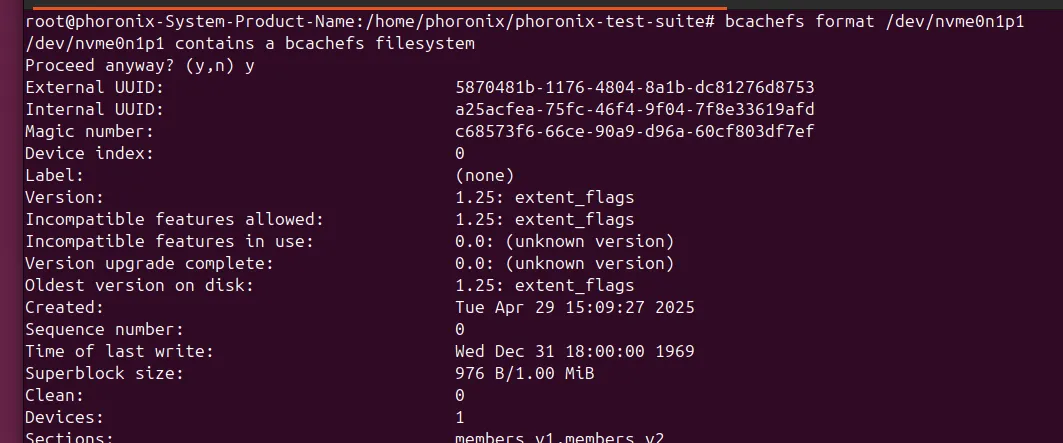Click the Version value "1.25: extent_flags"
This screenshot has width=1063, height=443.
click(x=544, y=197)
